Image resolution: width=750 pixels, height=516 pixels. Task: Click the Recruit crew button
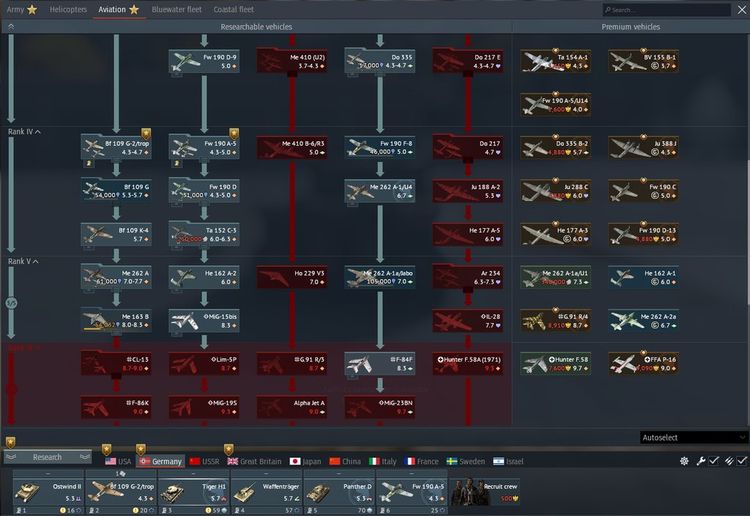pyautogui.click(x=483, y=492)
